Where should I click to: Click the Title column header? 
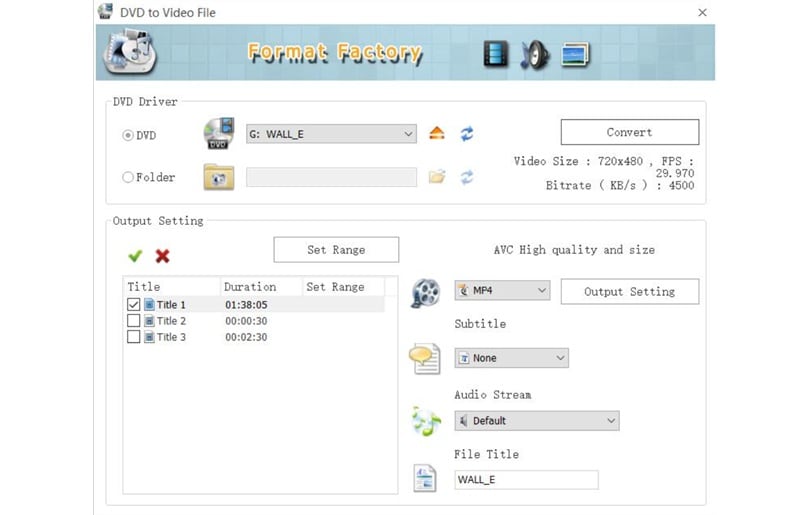171,287
